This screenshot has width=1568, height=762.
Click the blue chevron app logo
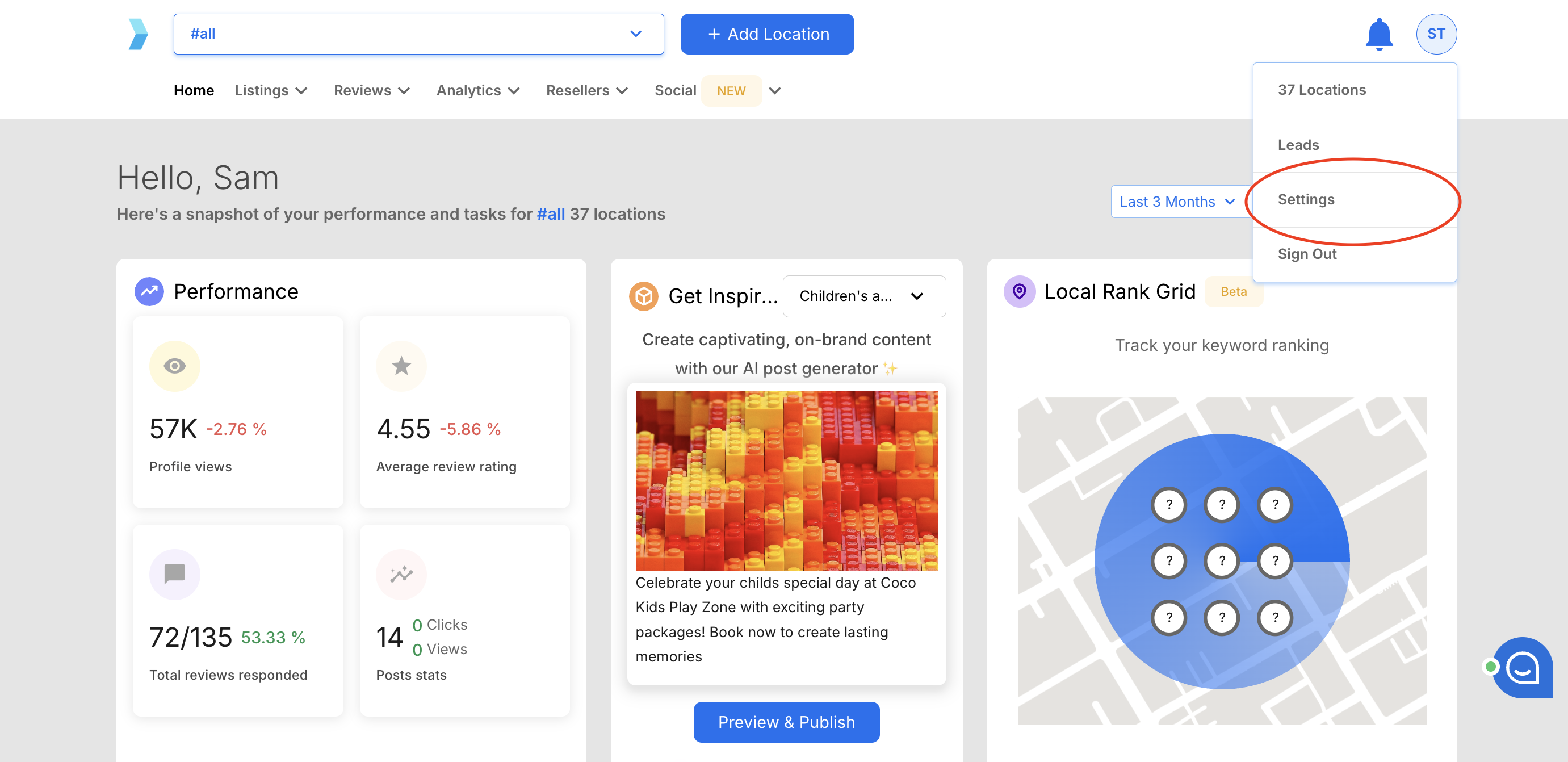[x=138, y=34]
